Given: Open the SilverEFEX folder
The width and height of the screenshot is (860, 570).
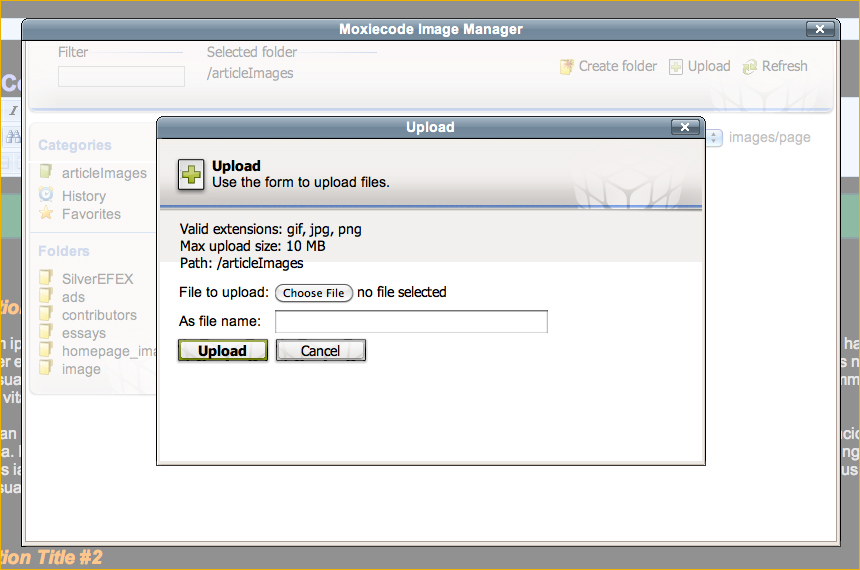Looking at the screenshot, I should 98,279.
